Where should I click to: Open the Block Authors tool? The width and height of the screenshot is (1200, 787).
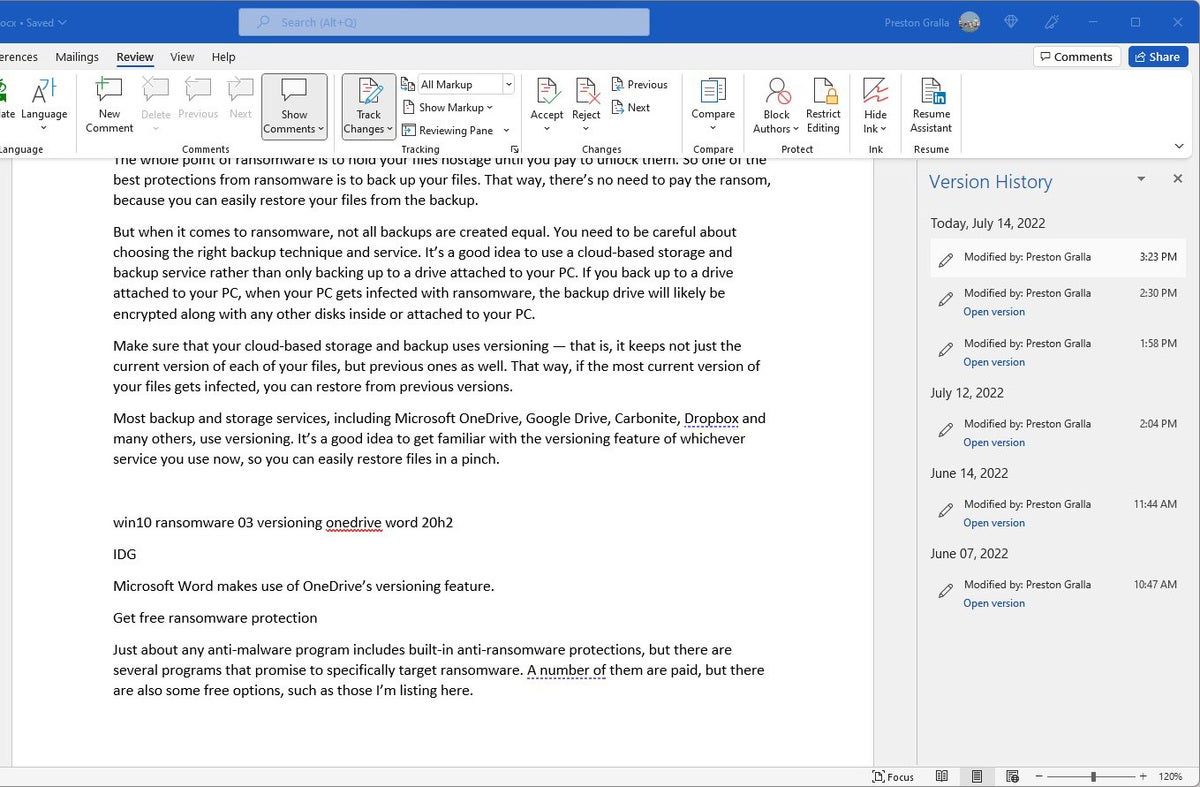[776, 106]
